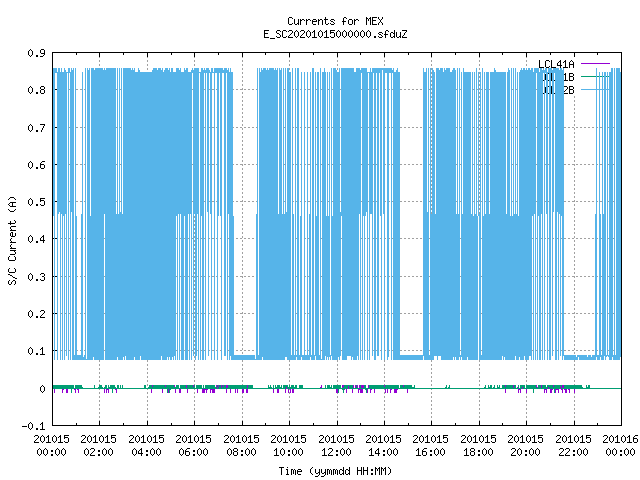Click the y-axis tick label '0.9'
The image size is (640, 480).
(36, 53)
